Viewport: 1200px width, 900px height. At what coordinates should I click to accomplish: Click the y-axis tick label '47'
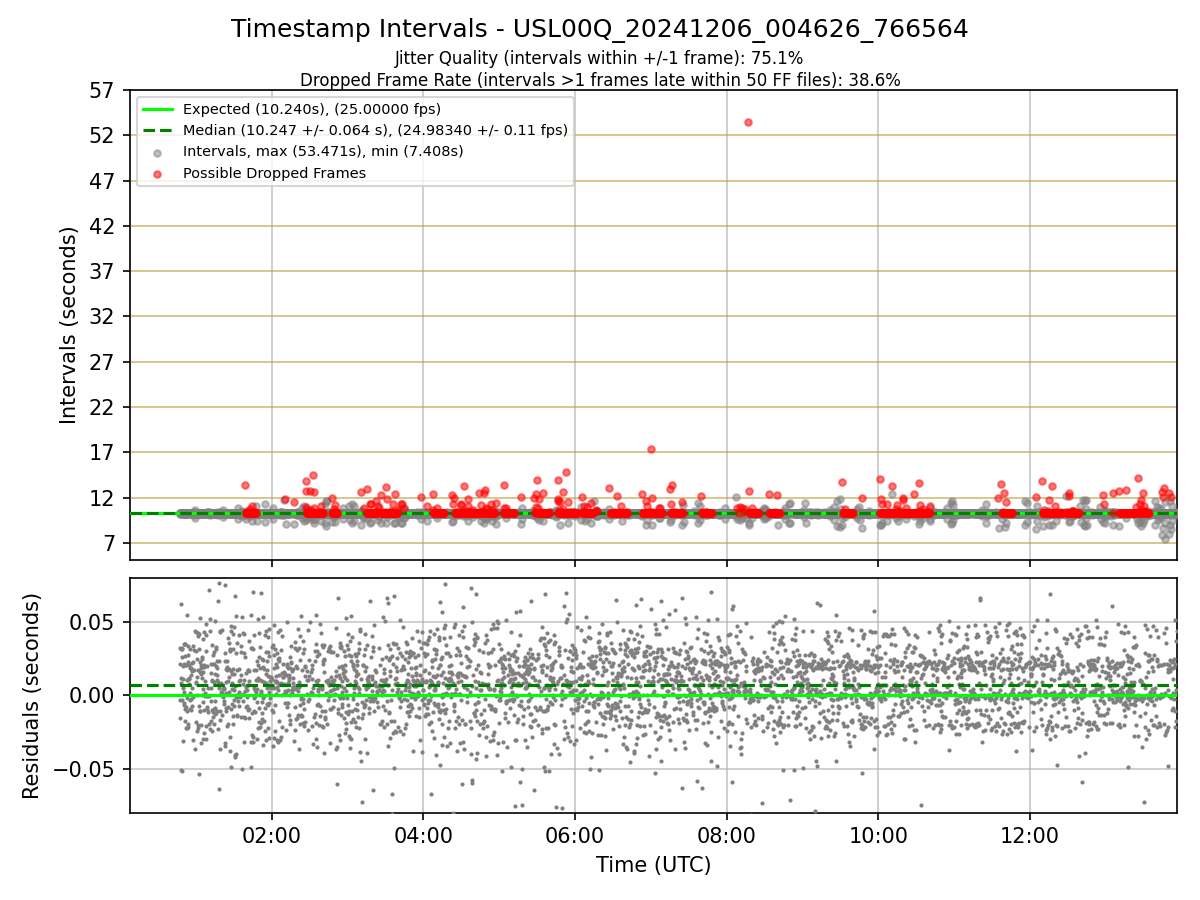102,181
